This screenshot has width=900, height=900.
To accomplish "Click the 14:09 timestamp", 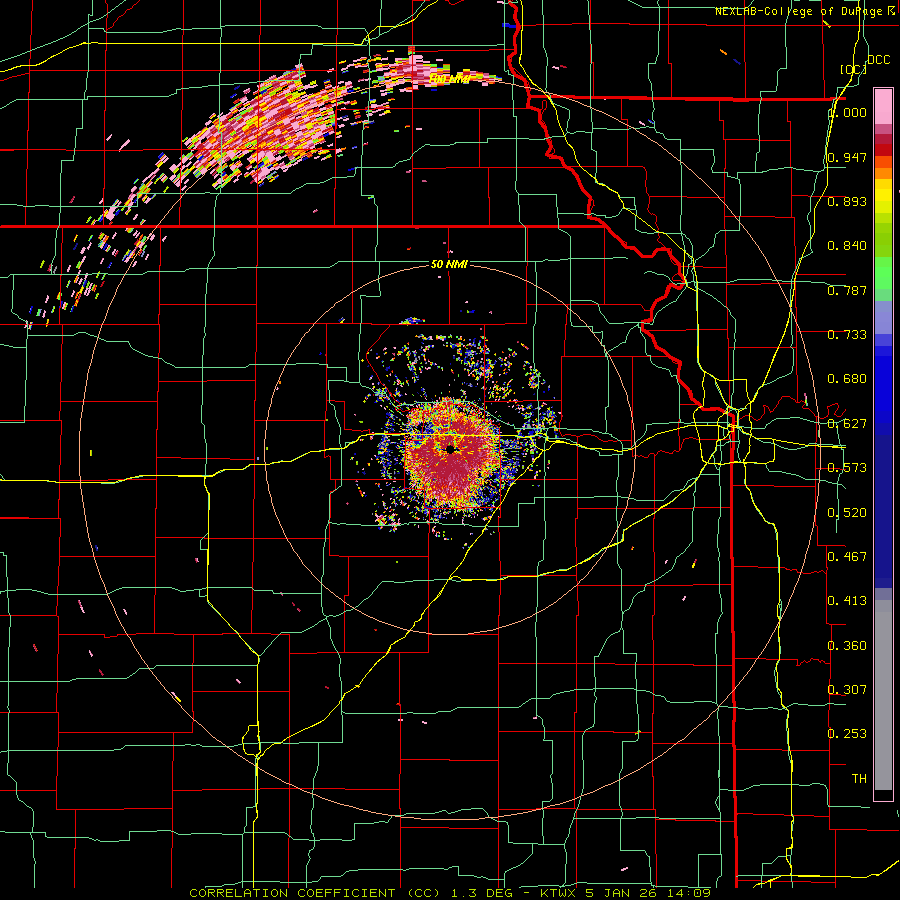I will click(x=689, y=893).
